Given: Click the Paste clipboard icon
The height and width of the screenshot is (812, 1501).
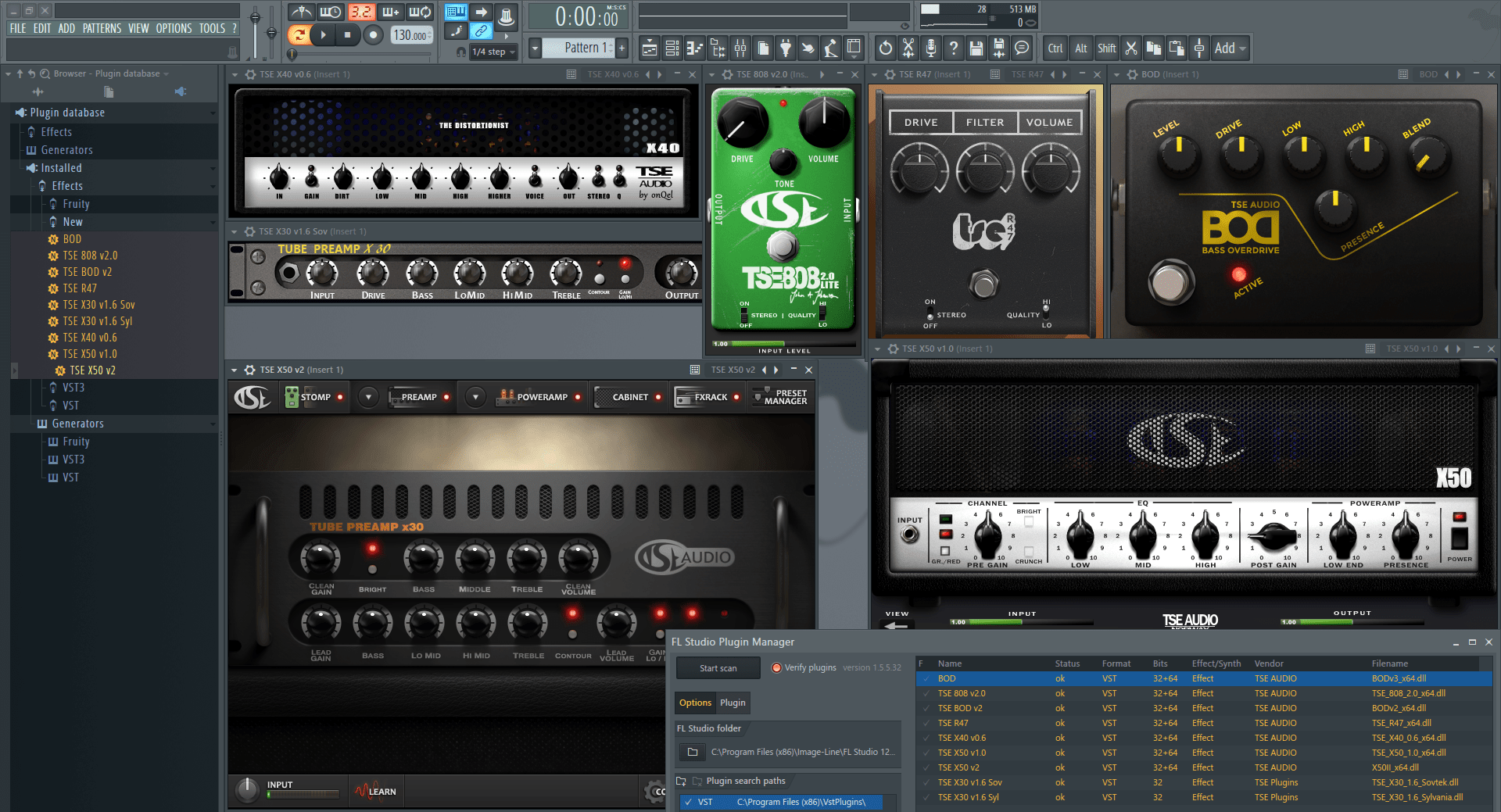Looking at the screenshot, I should (1177, 48).
